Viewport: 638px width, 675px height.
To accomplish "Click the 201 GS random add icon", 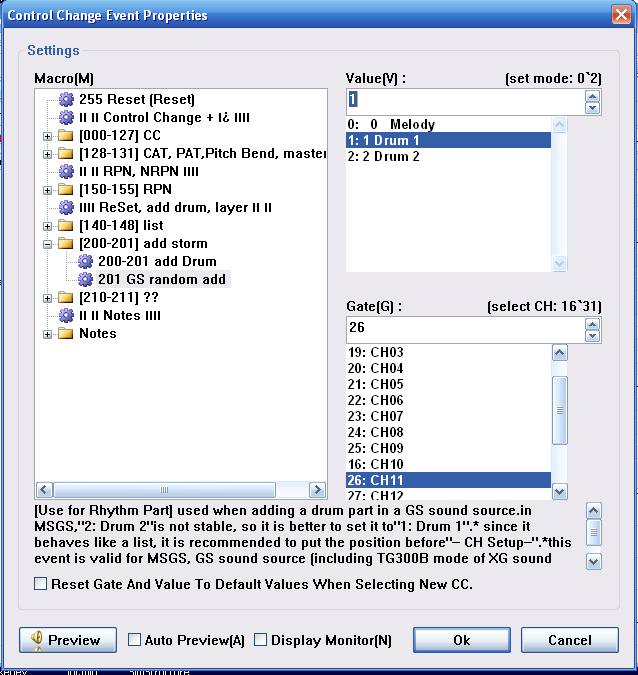I will [x=86, y=279].
